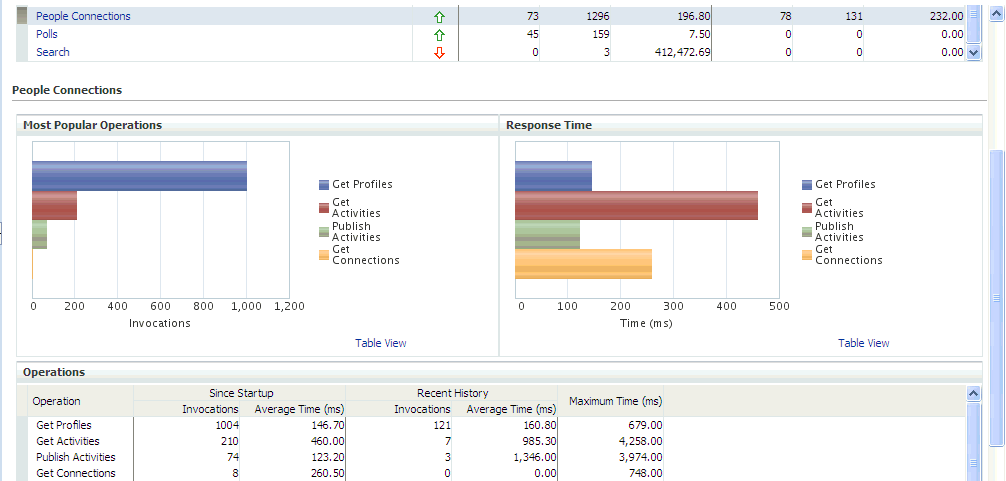Click 985.30 recent average for Get Activities
The width and height of the screenshot is (1006, 481).
point(539,441)
